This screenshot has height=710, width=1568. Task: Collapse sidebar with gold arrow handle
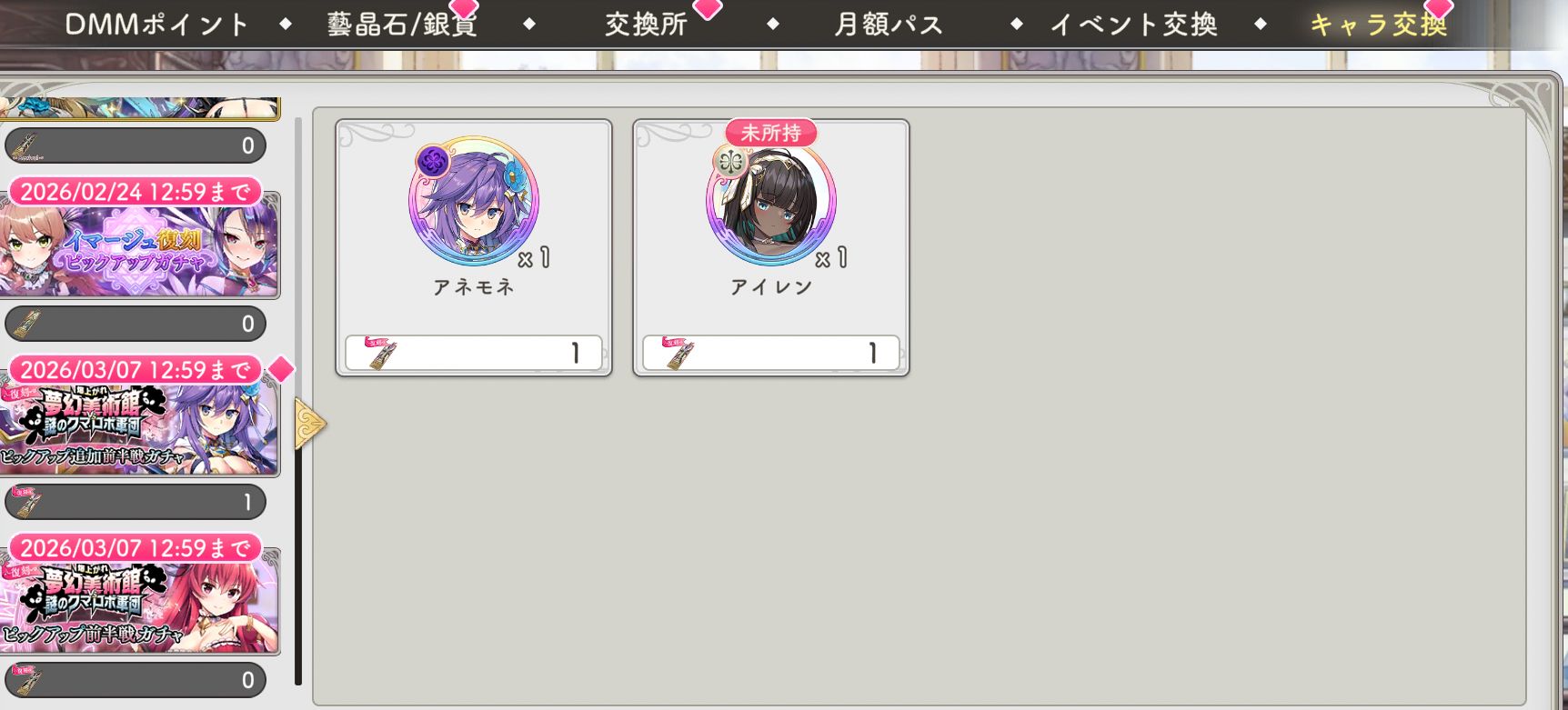pos(309,424)
